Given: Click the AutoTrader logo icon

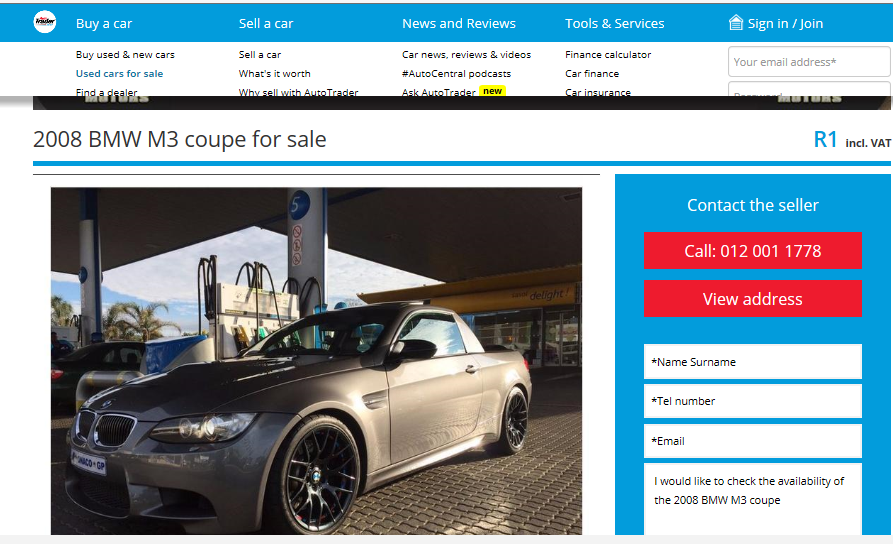Looking at the screenshot, I should coord(44,22).
